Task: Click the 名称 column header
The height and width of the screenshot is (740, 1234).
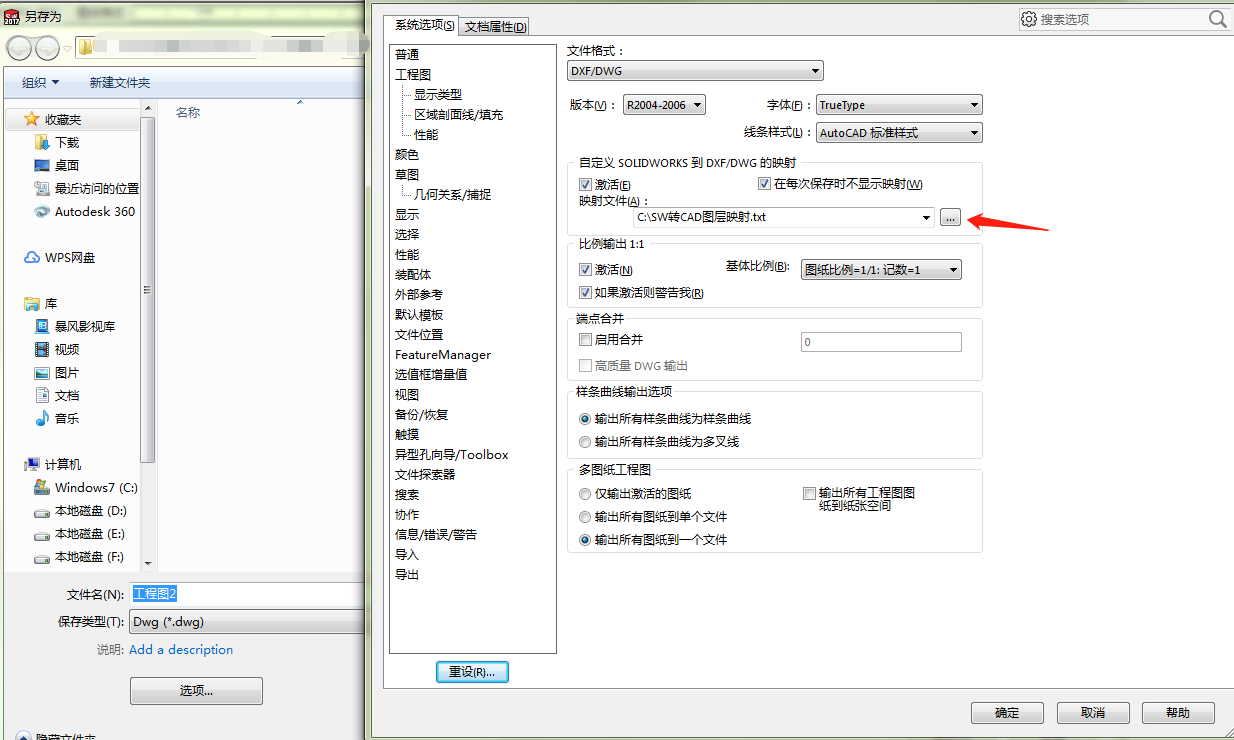Action: pos(188,113)
